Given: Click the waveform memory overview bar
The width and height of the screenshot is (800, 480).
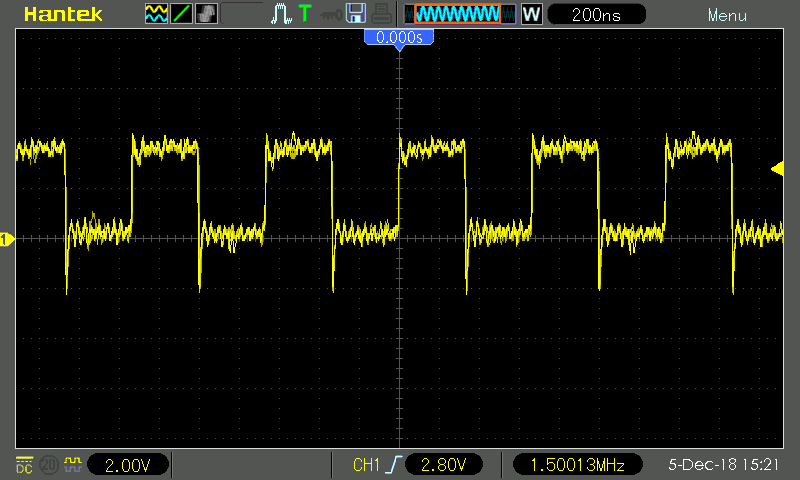Looking at the screenshot, I should point(461,15).
